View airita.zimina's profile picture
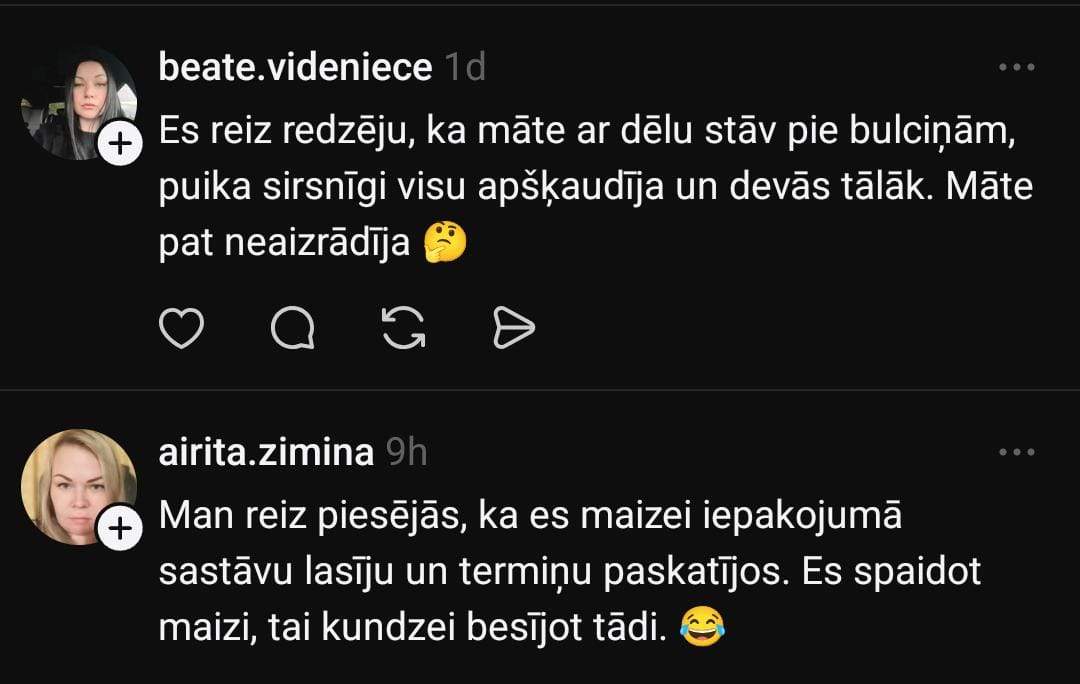Image resolution: width=1080 pixels, height=684 pixels. [76, 486]
